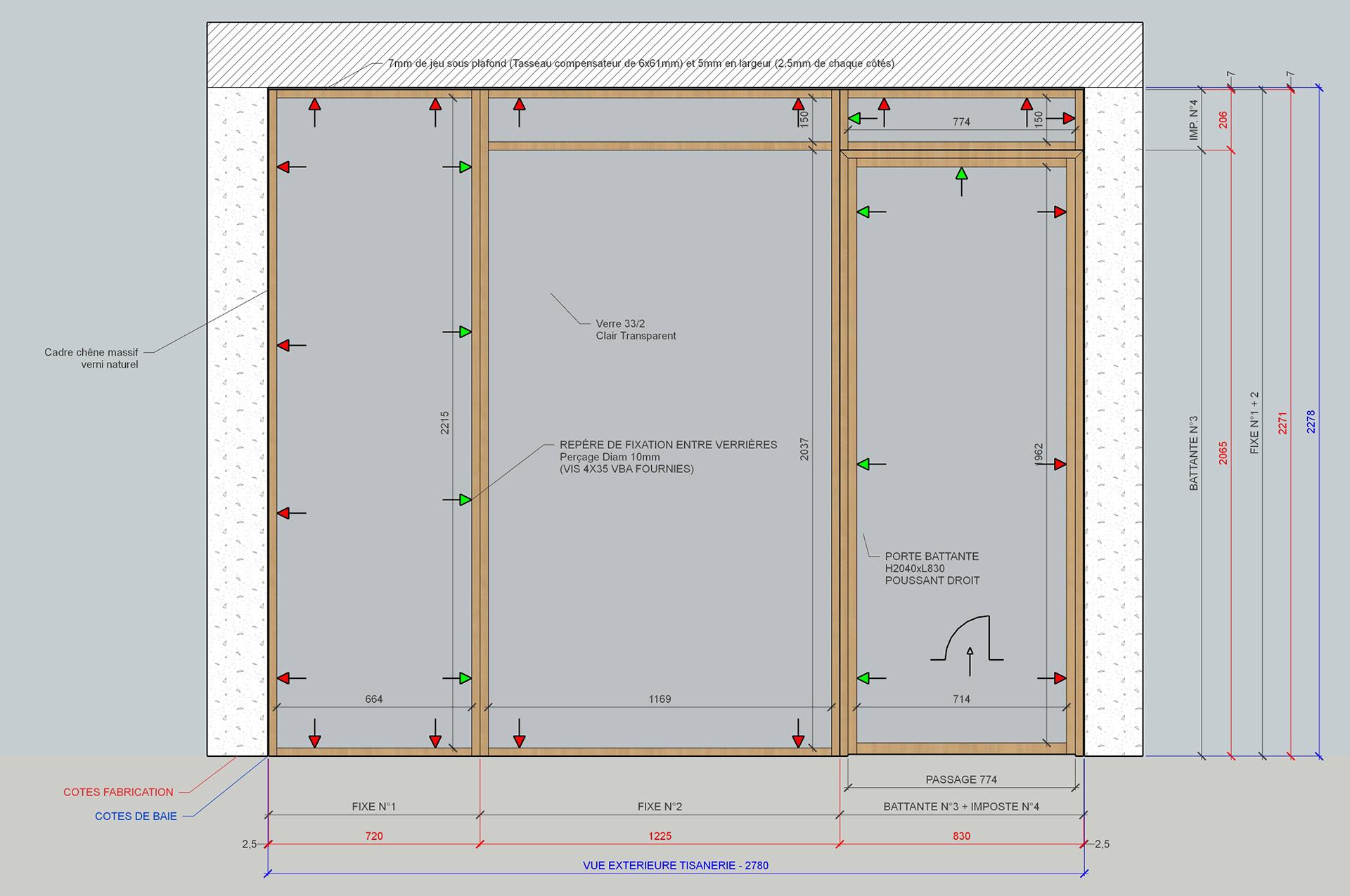The width and height of the screenshot is (1350, 896).
Task: Click the '150' dimension in the imposte panel
Action: click(1039, 119)
